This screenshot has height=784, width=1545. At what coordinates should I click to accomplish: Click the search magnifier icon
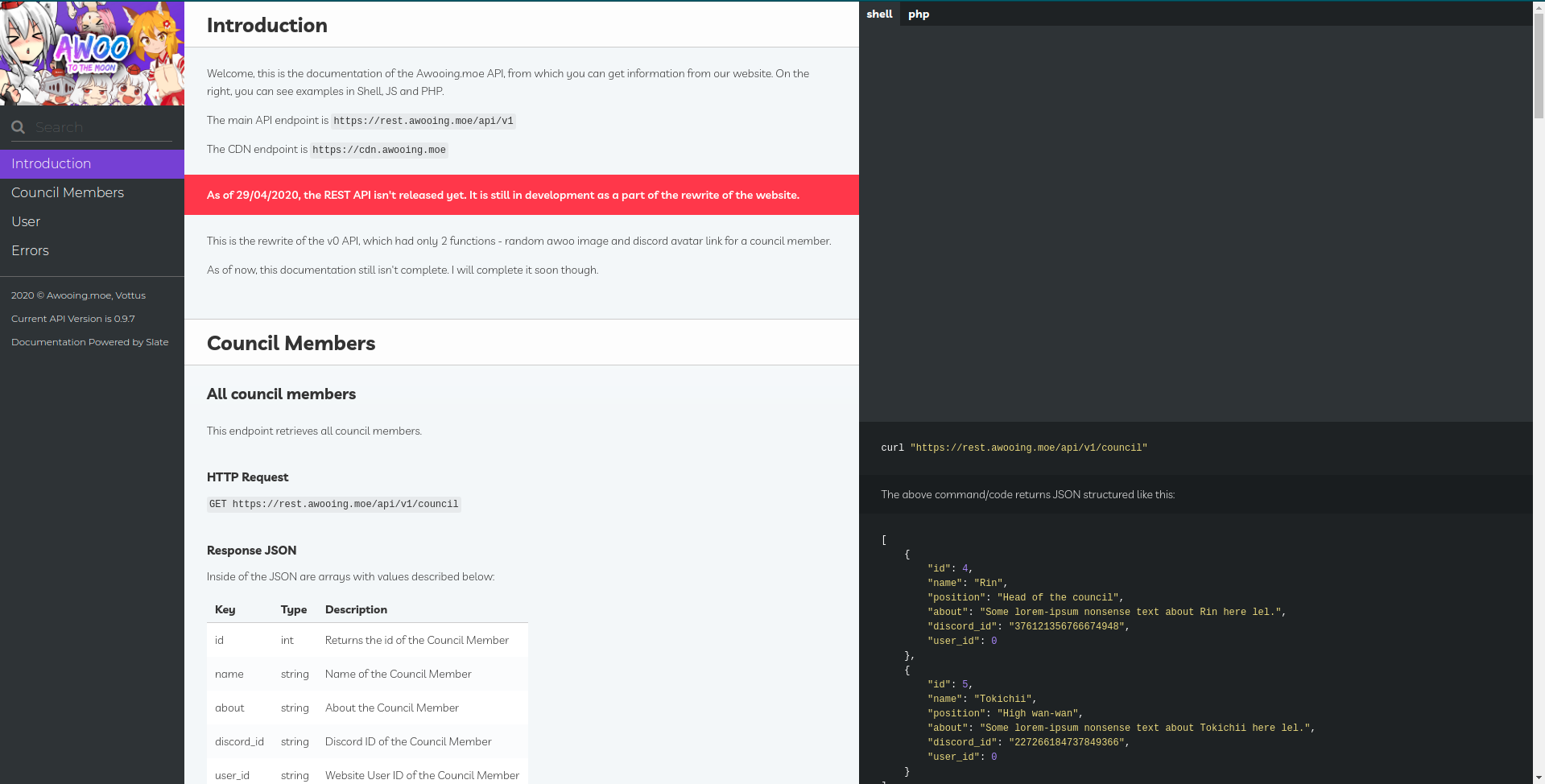pyautogui.click(x=18, y=126)
